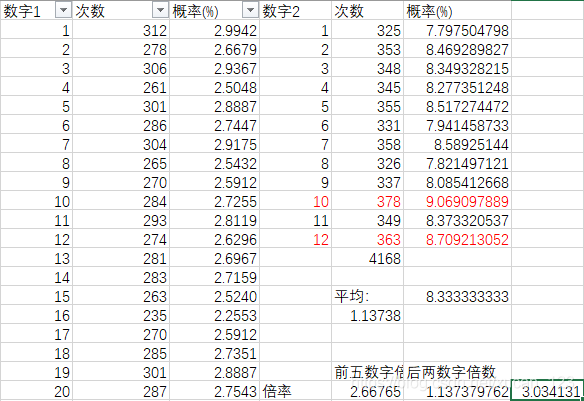Select the red cell 8.709213052
Screen dimensions: 584x401
pyautogui.click(x=457, y=239)
